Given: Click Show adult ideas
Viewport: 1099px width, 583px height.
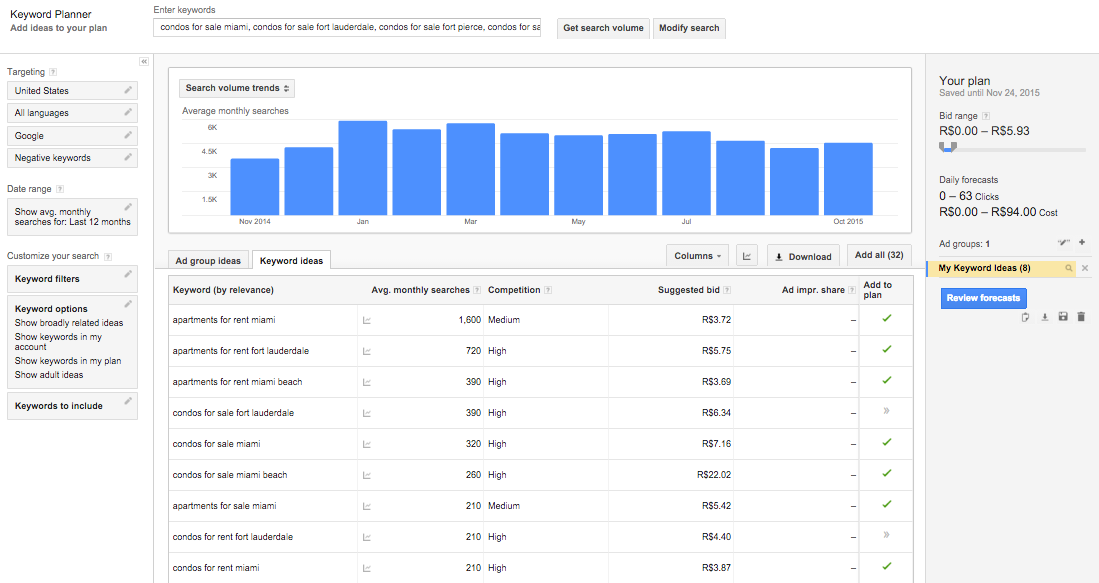Looking at the screenshot, I should [49, 375].
